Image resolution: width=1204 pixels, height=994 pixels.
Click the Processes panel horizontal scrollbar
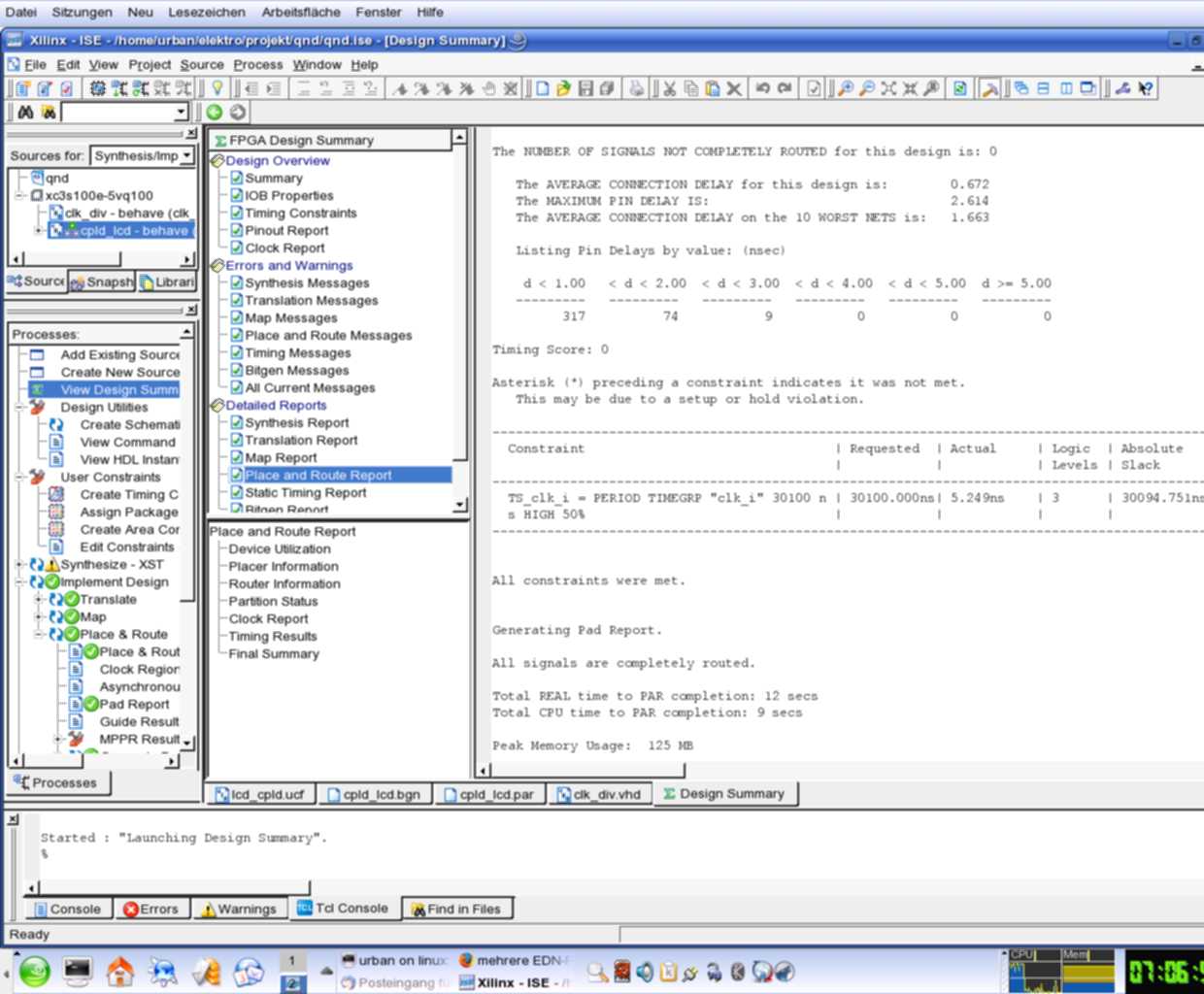[x=94, y=760]
